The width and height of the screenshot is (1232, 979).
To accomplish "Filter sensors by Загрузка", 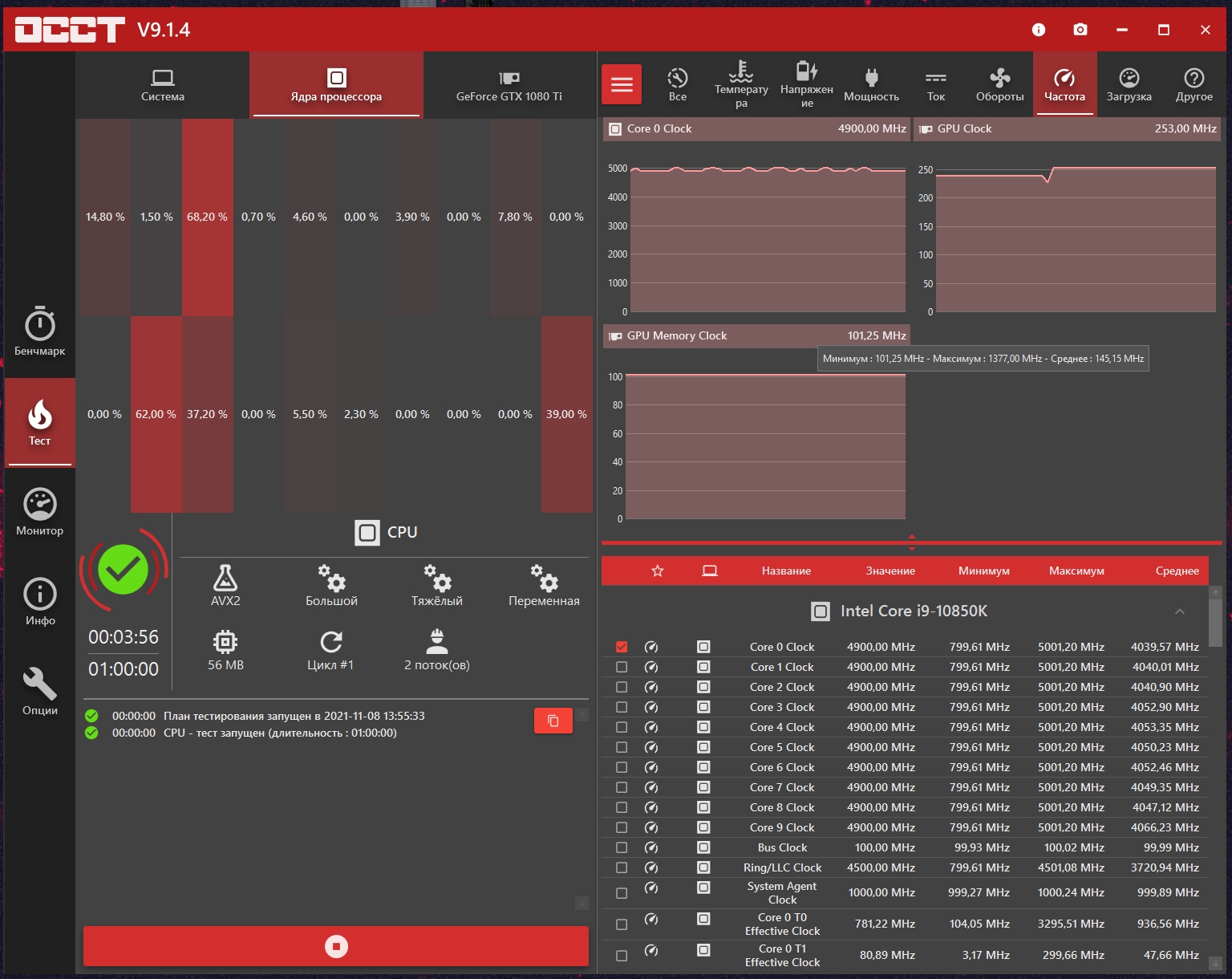I will click(x=1129, y=84).
